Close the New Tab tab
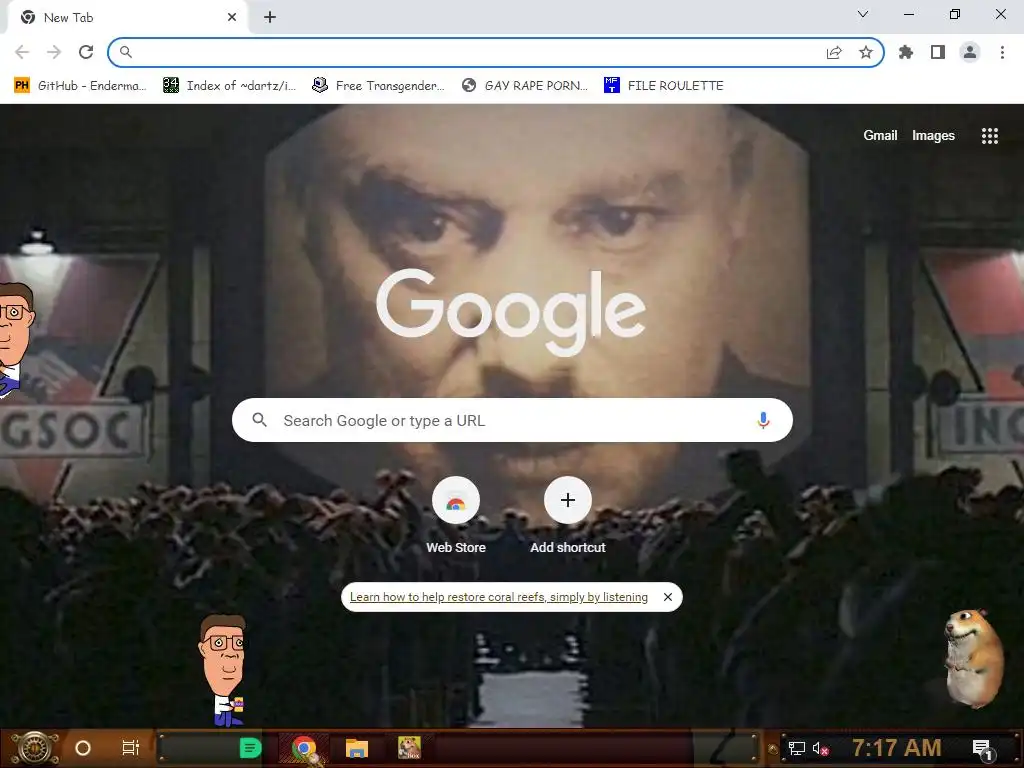The height and width of the screenshot is (768, 1024). click(x=232, y=18)
